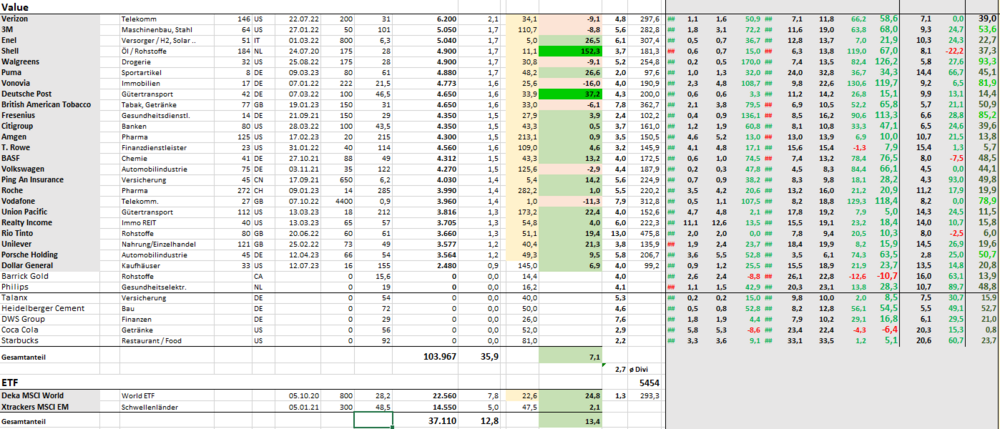The height and width of the screenshot is (429, 1000).
Task: Click the Vodafone name cell
Action: (x=50, y=201)
